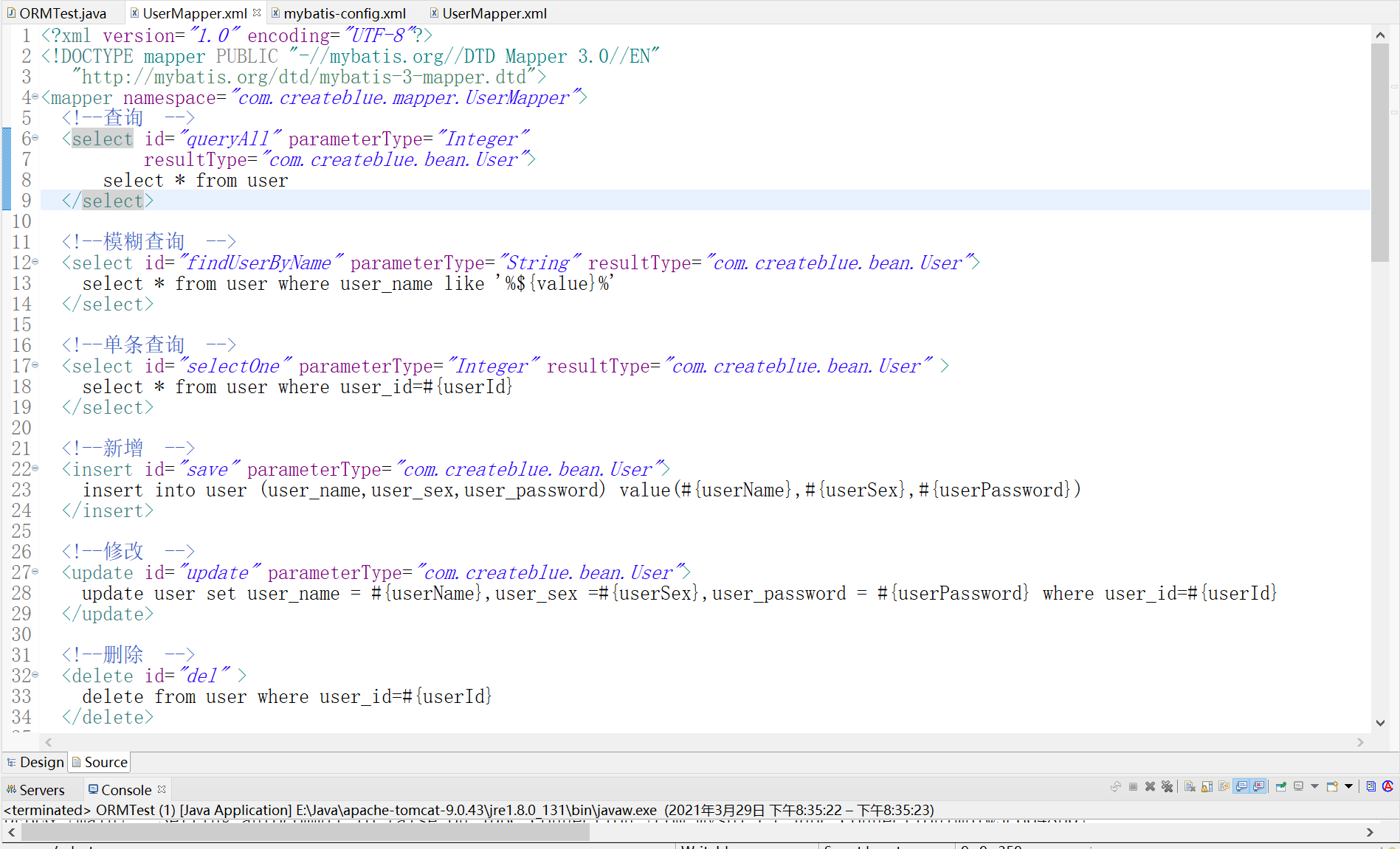Collapse the selectOne select at line 17

(x=35, y=365)
